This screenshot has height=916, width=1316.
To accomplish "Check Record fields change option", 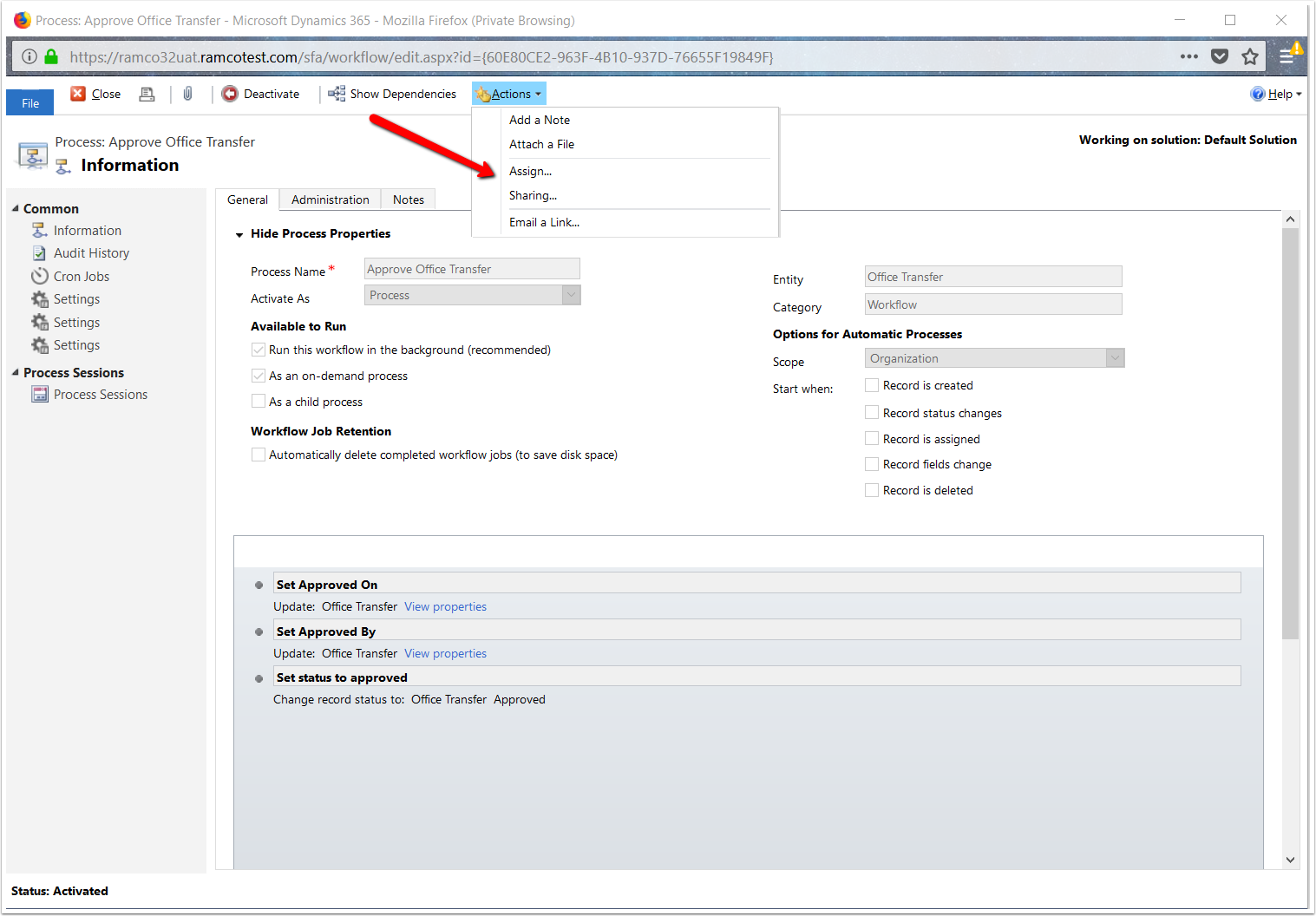I will (872, 464).
